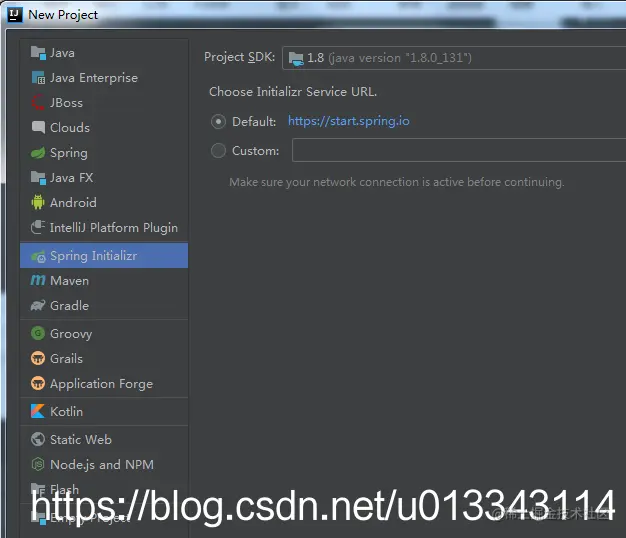Select Clouds project type
The width and height of the screenshot is (626, 538).
104,127
